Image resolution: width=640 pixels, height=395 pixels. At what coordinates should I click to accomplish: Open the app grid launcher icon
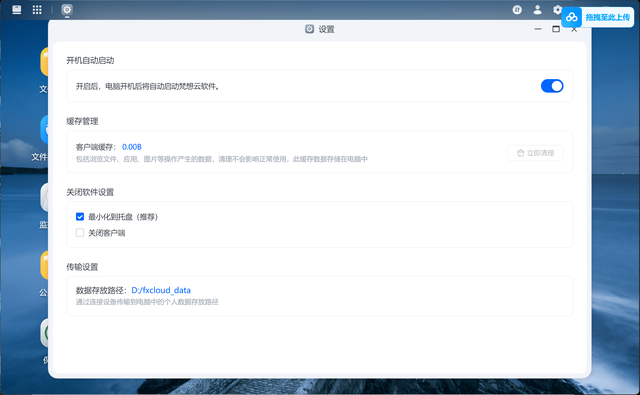pos(37,9)
